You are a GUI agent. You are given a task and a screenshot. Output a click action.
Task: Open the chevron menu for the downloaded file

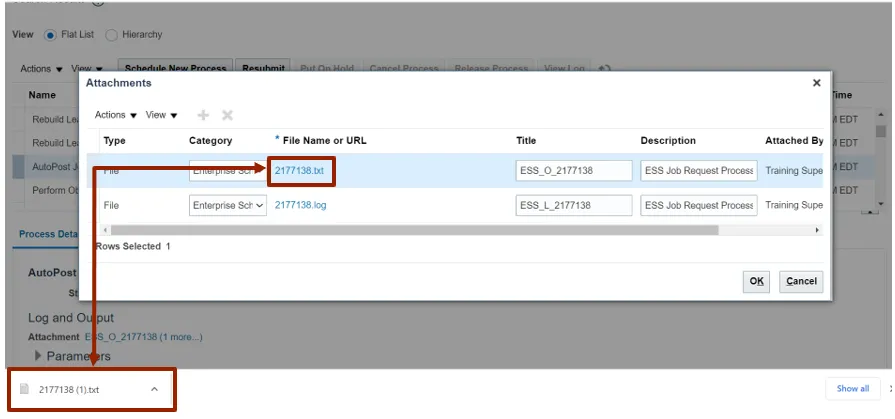click(154, 389)
